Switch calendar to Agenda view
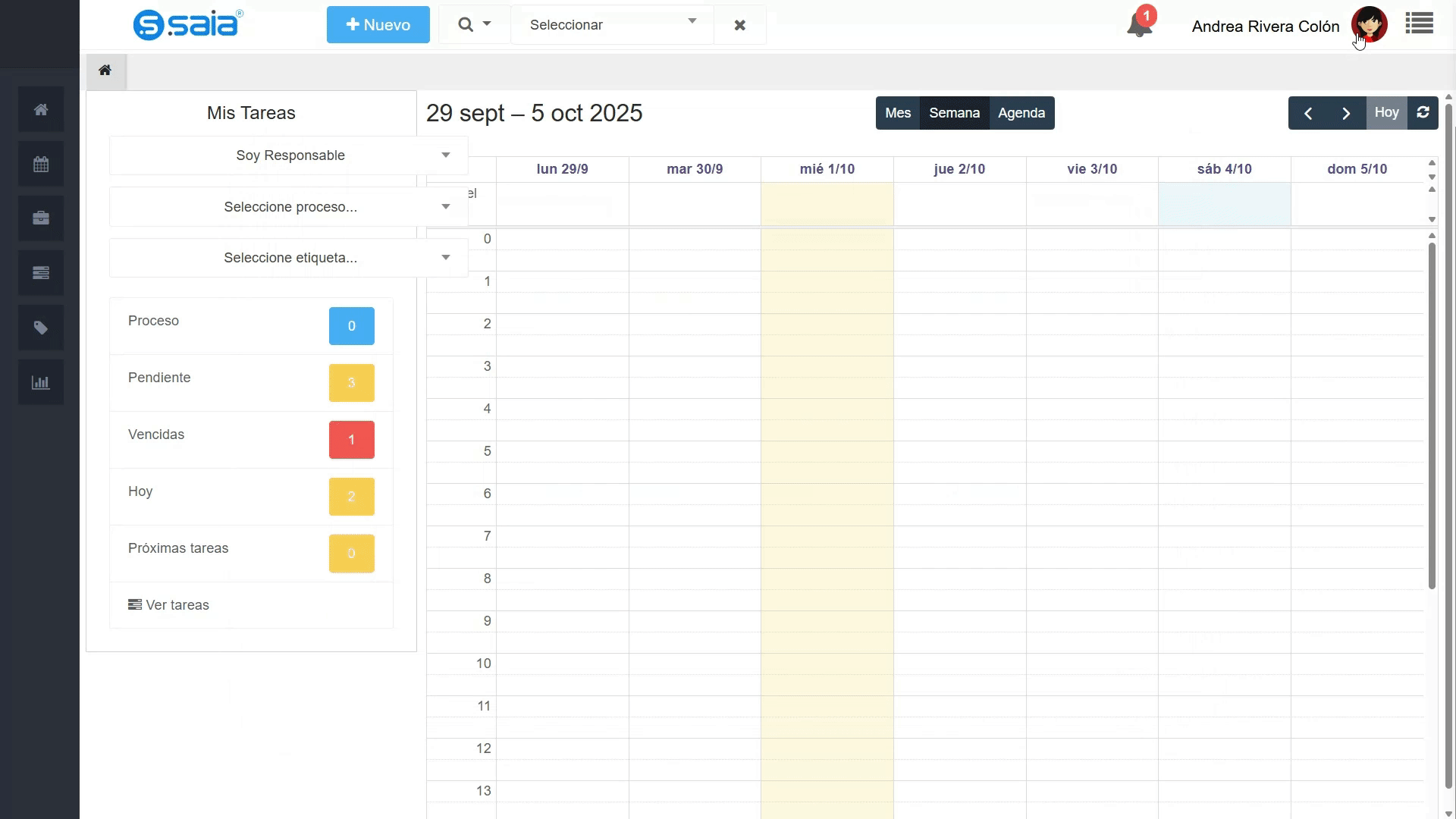The height and width of the screenshot is (819, 1456). tap(1021, 113)
